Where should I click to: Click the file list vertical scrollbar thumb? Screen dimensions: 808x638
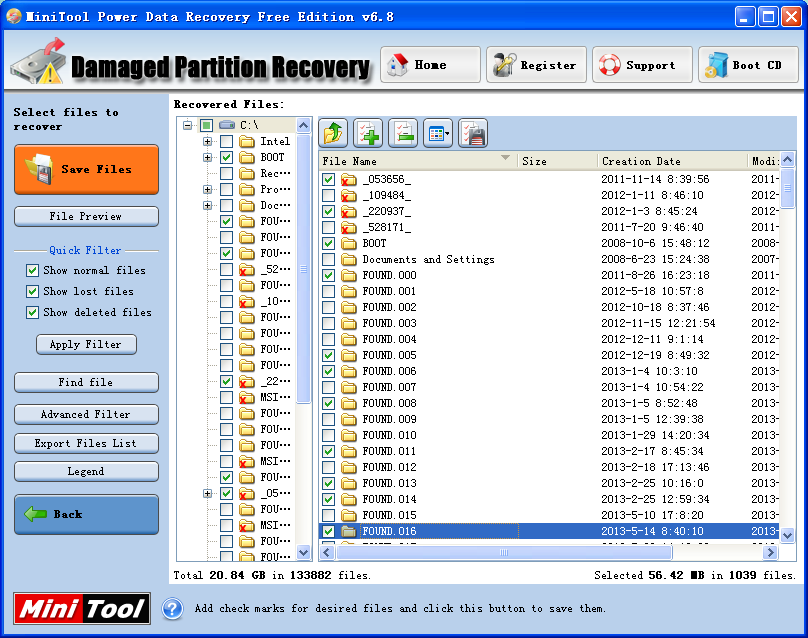787,188
